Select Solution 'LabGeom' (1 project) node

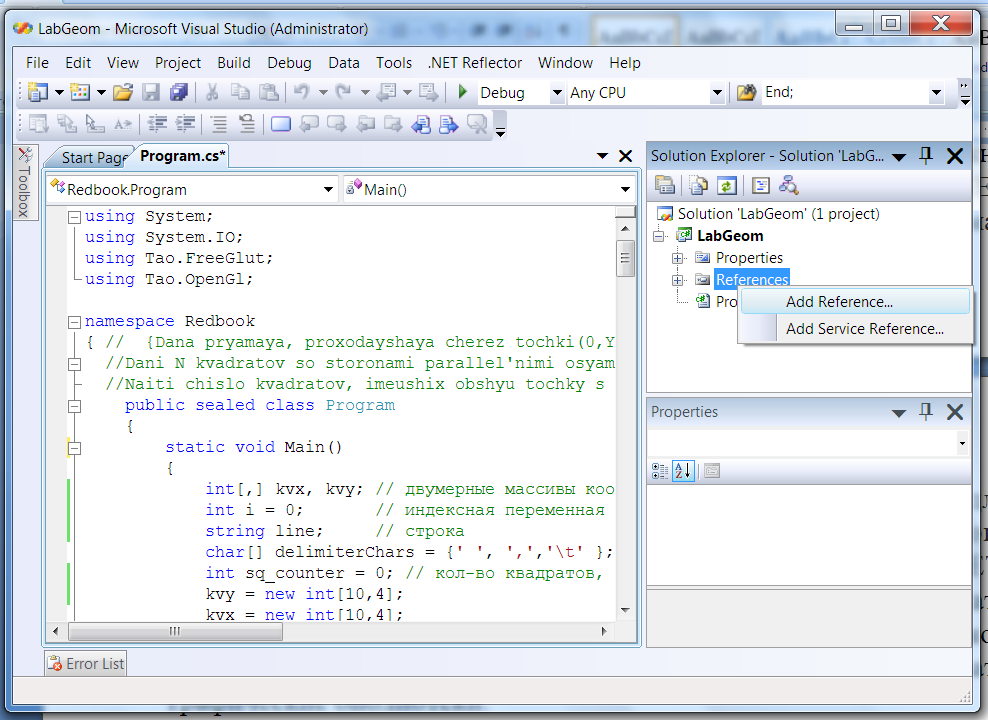coord(778,214)
